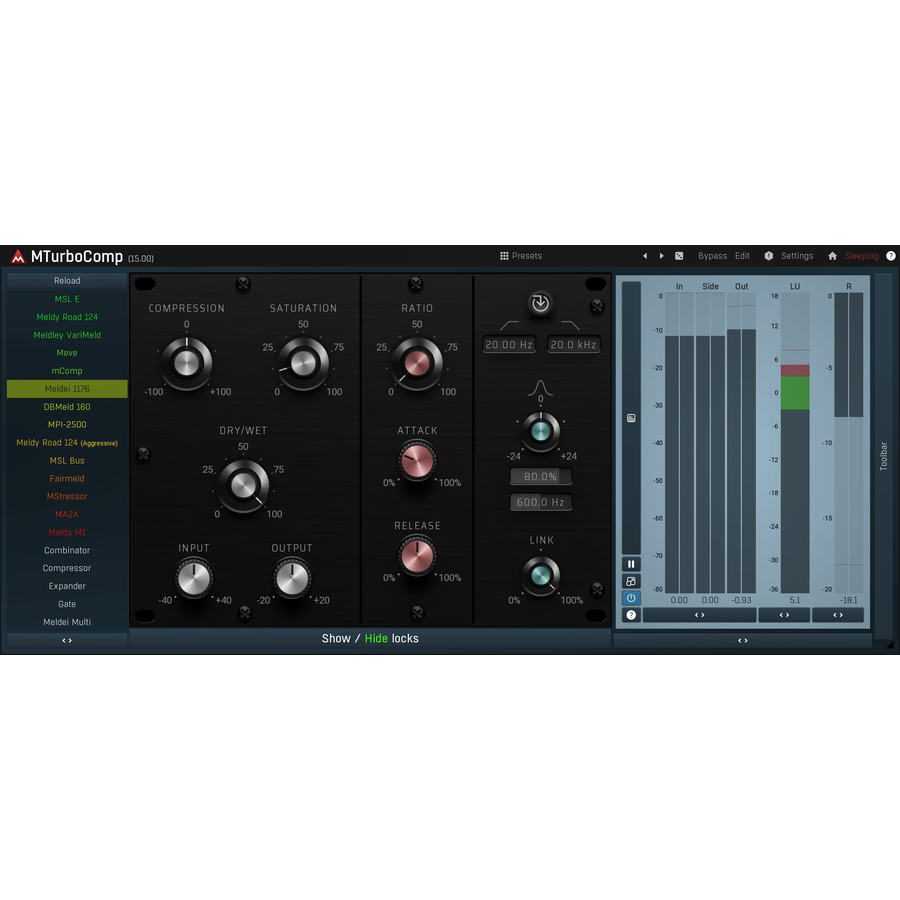The width and height of the screenshot is (900, 900).
Task: Click the Saturation knob
Action: click(x=303, y=363)
